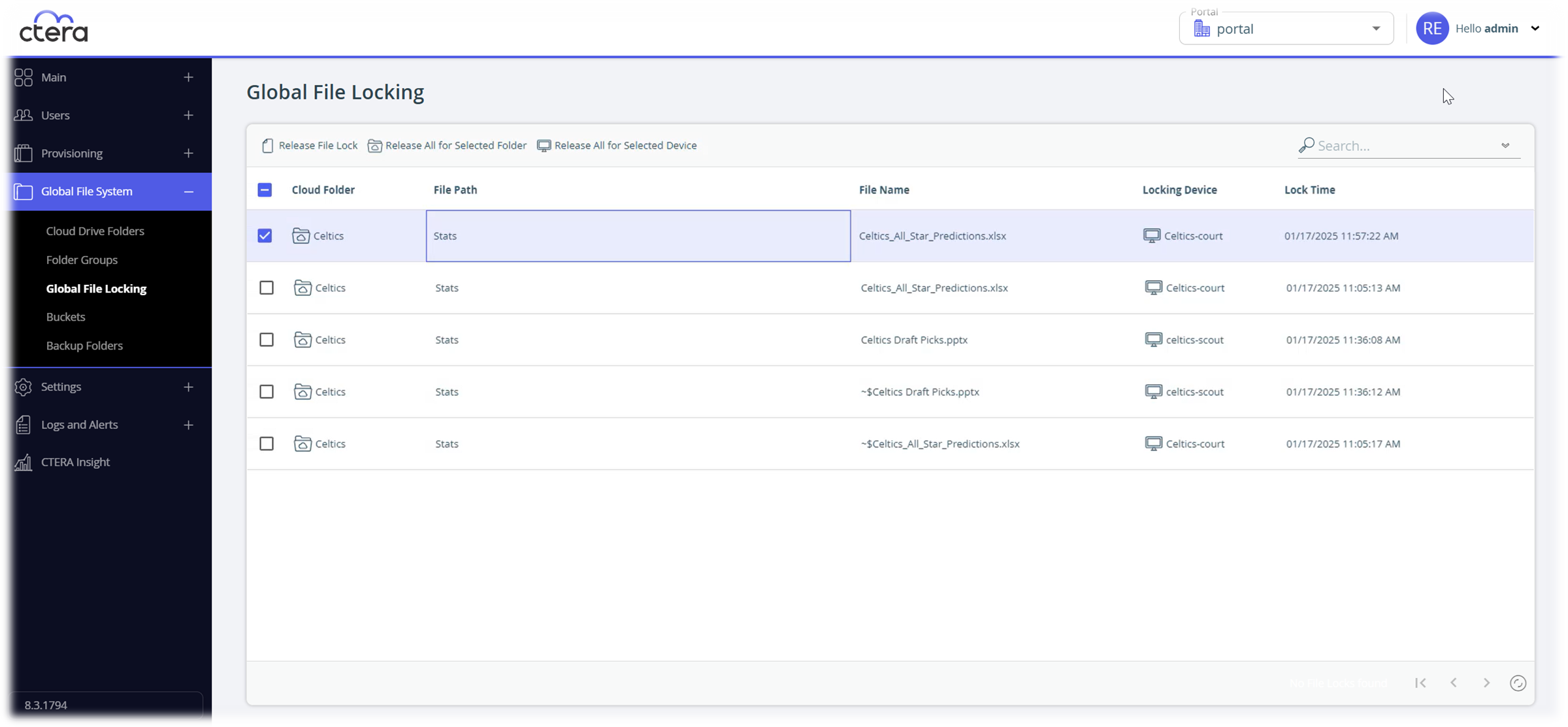Image resolution: width=1568 pixels, height=727 pixels.
Task: Click the search magnifier icon
Action: click(1306, 145)
